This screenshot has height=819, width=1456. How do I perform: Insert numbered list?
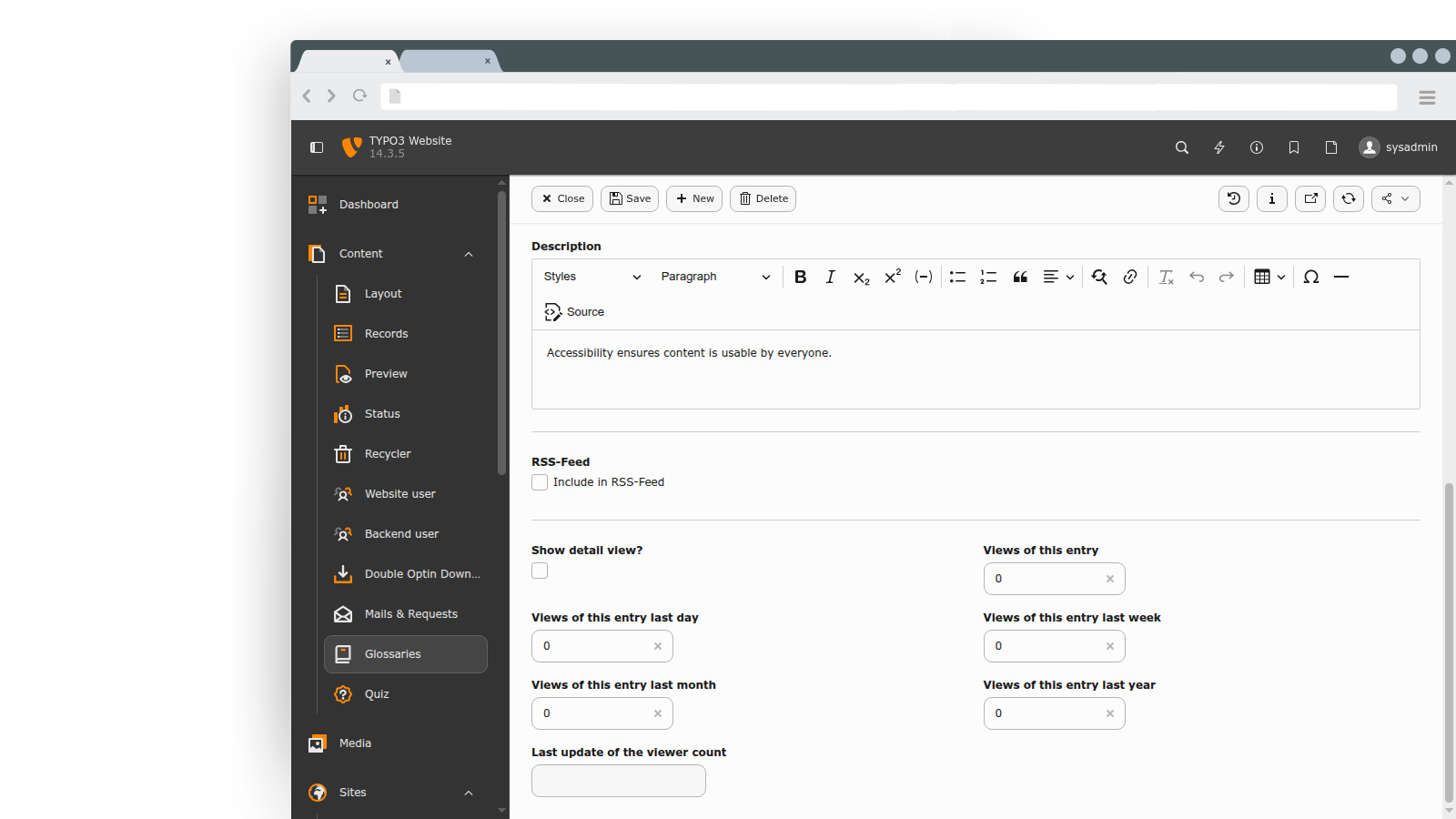988,277
